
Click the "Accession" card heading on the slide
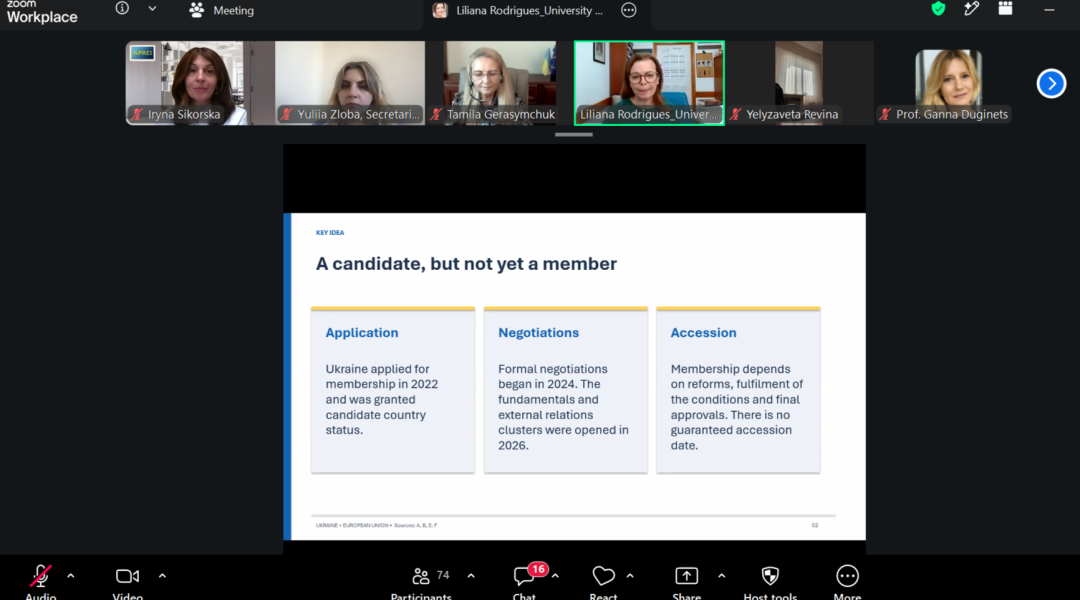[703, 333]
